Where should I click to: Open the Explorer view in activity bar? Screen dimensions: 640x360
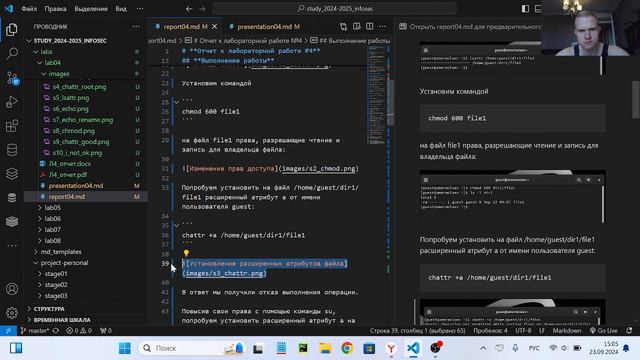point(12,29)
